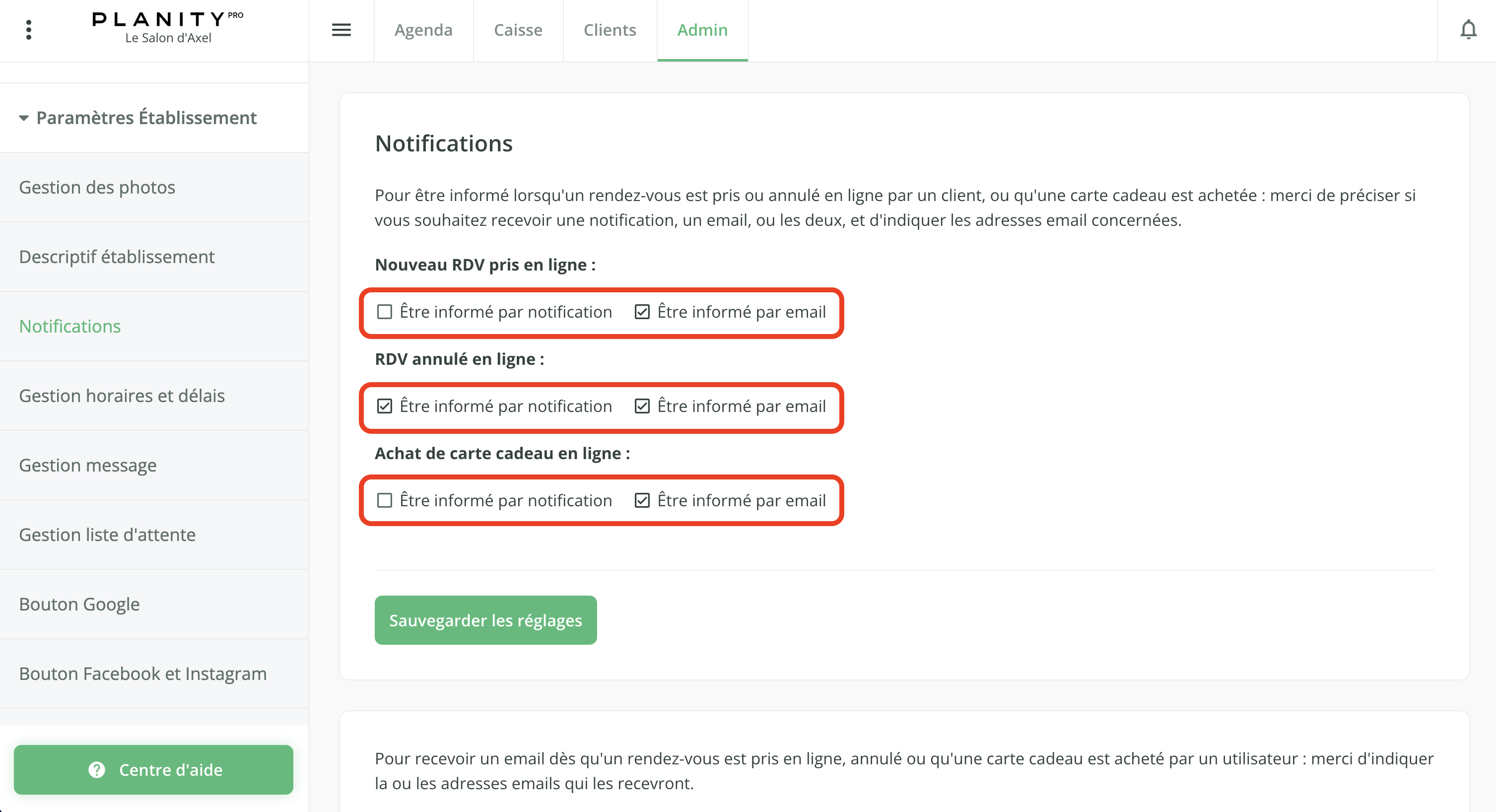This screenshot has width=1496, height=812.
Task: Switch to the Agenda tab
Action: coord(423,30)
